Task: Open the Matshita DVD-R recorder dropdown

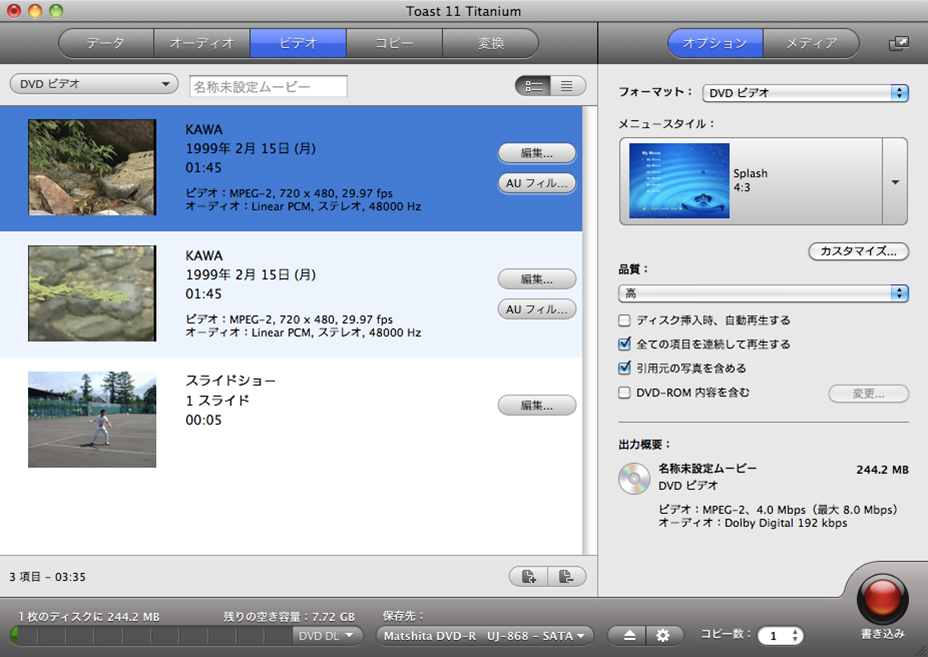Action: pyautogui.click(x=485, y=636)
